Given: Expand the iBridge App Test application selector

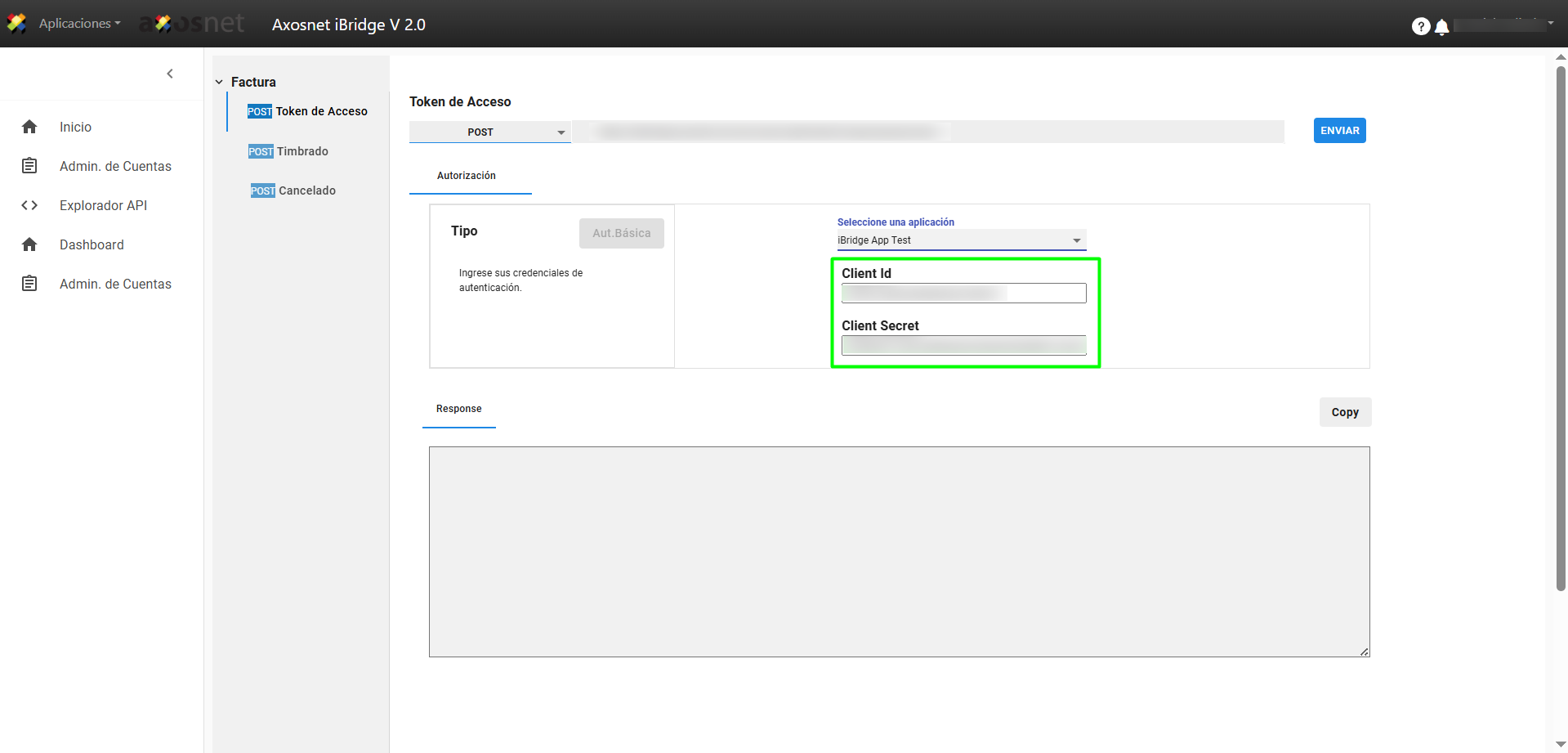Looking at the screenshot, I should click(960, 240).
